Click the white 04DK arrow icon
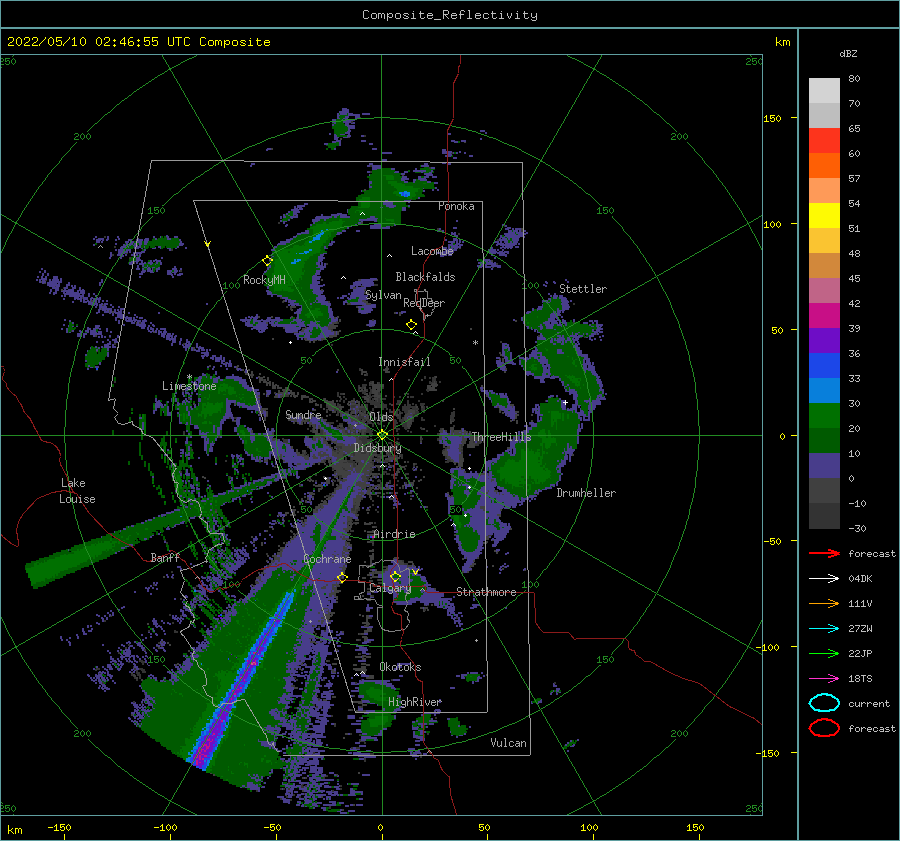The width and height of the screenshot is (900, 841). [x=824, y=579]
